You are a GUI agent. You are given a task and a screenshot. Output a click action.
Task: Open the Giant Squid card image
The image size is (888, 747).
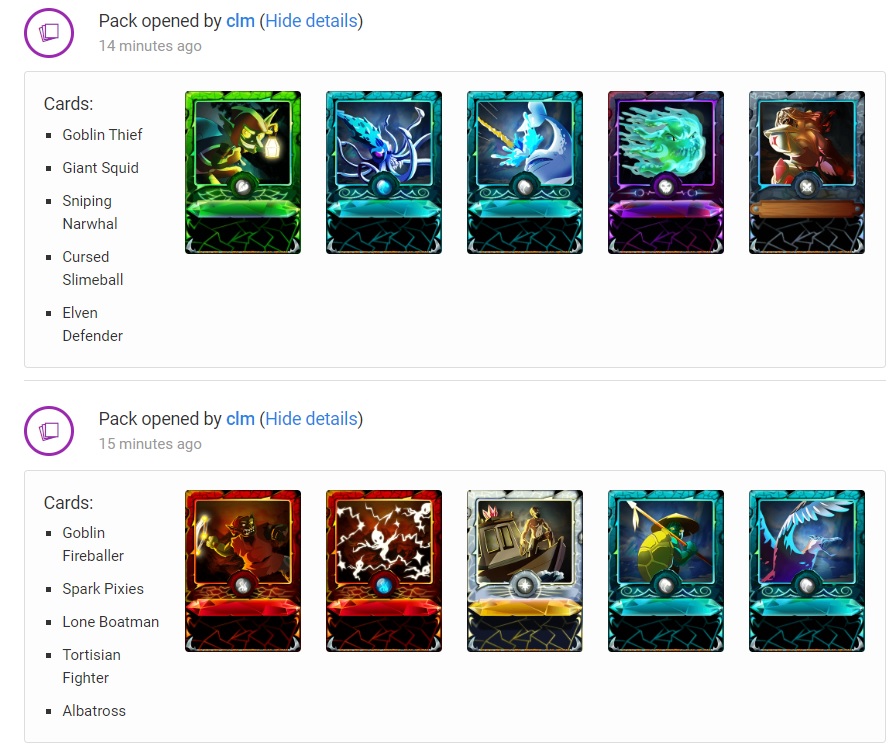tap(384, 172)
